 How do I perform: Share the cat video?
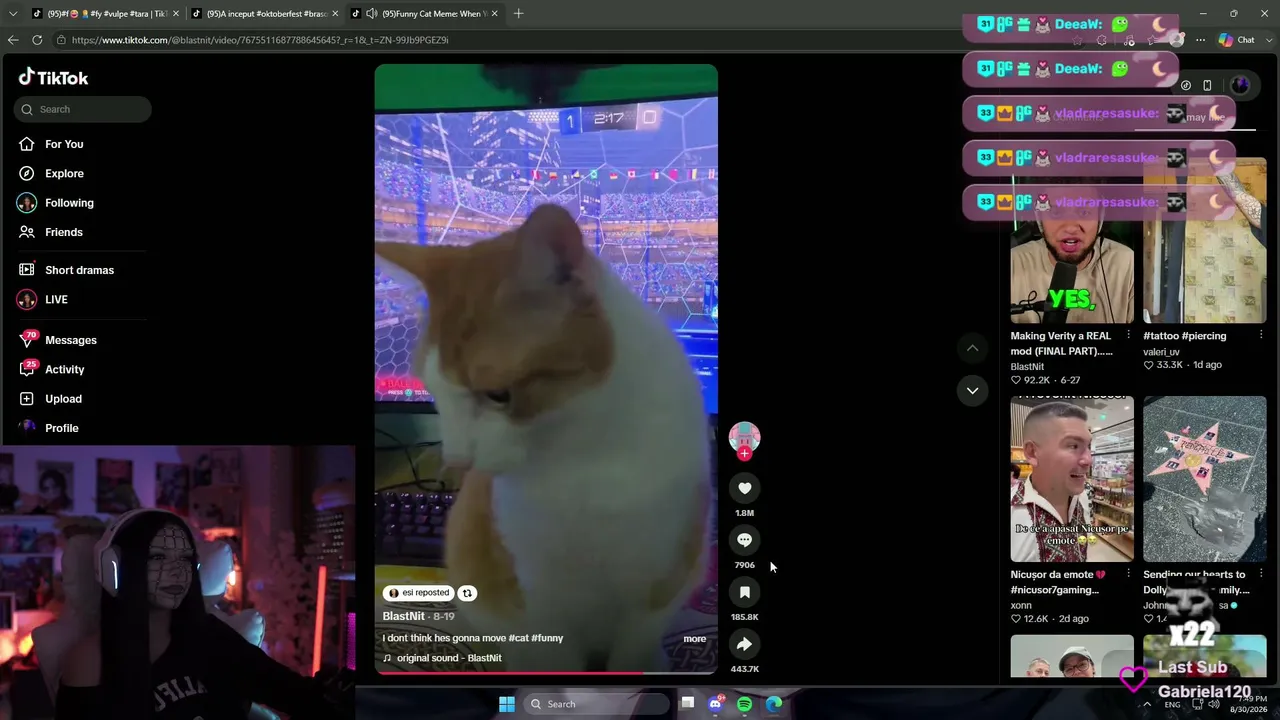pyautogui.click(x=744, y=644)
